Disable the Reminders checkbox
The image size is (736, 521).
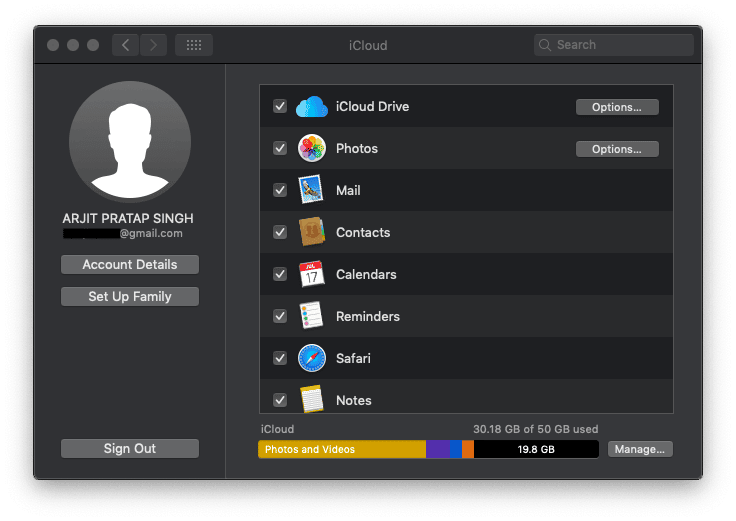[280, 316]
